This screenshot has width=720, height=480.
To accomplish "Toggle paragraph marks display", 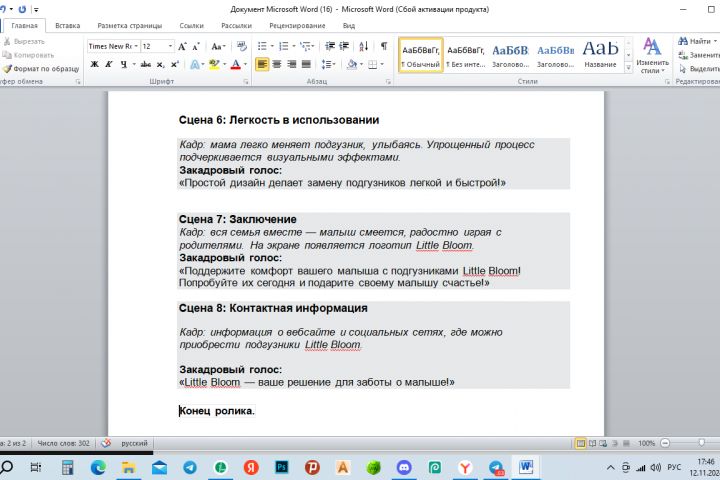I will coord(384,46).
